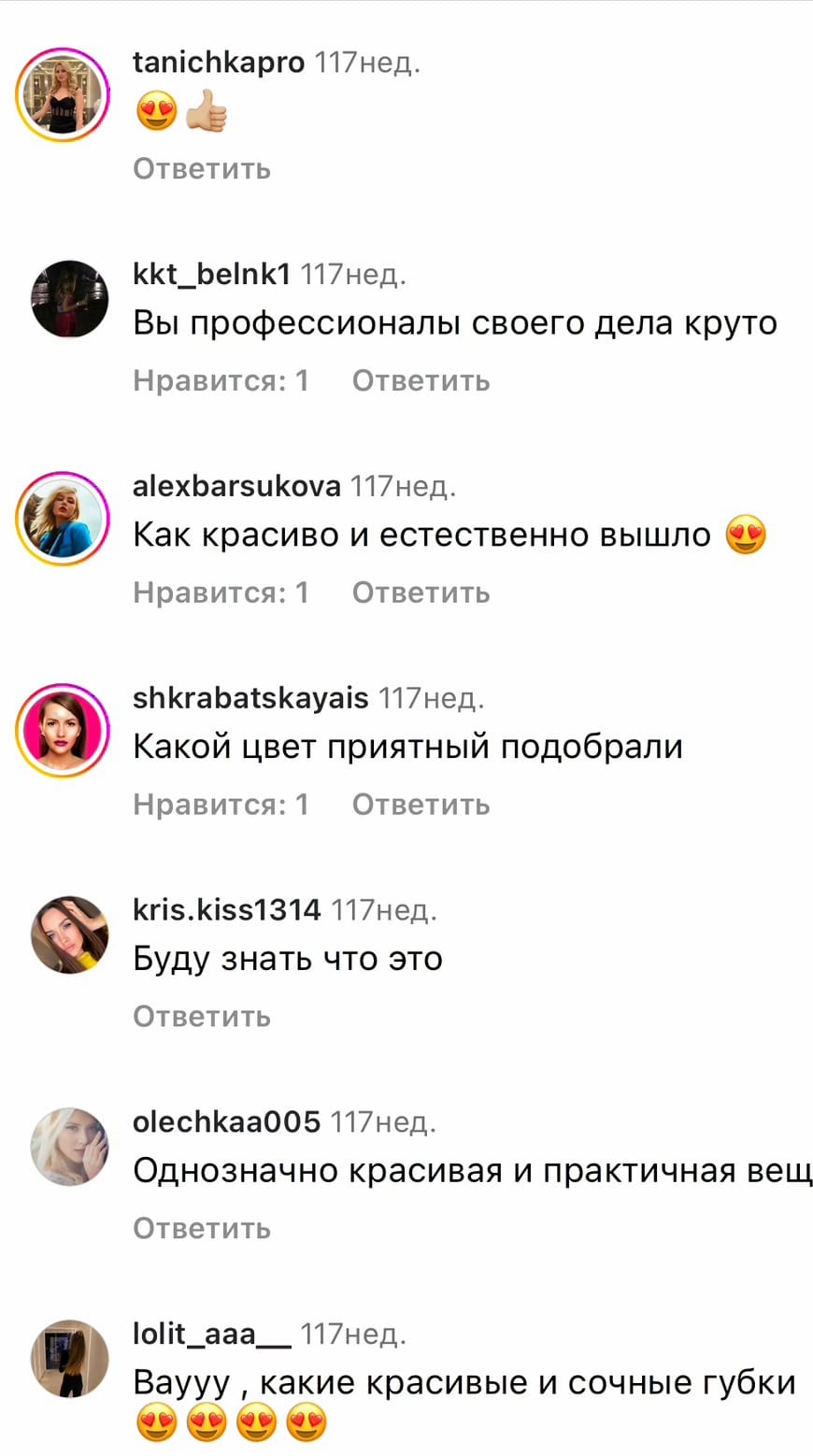Tap olechkaa005's profile picture
The width and height of the screenshot is (813, 1456).
(70, 1147)
